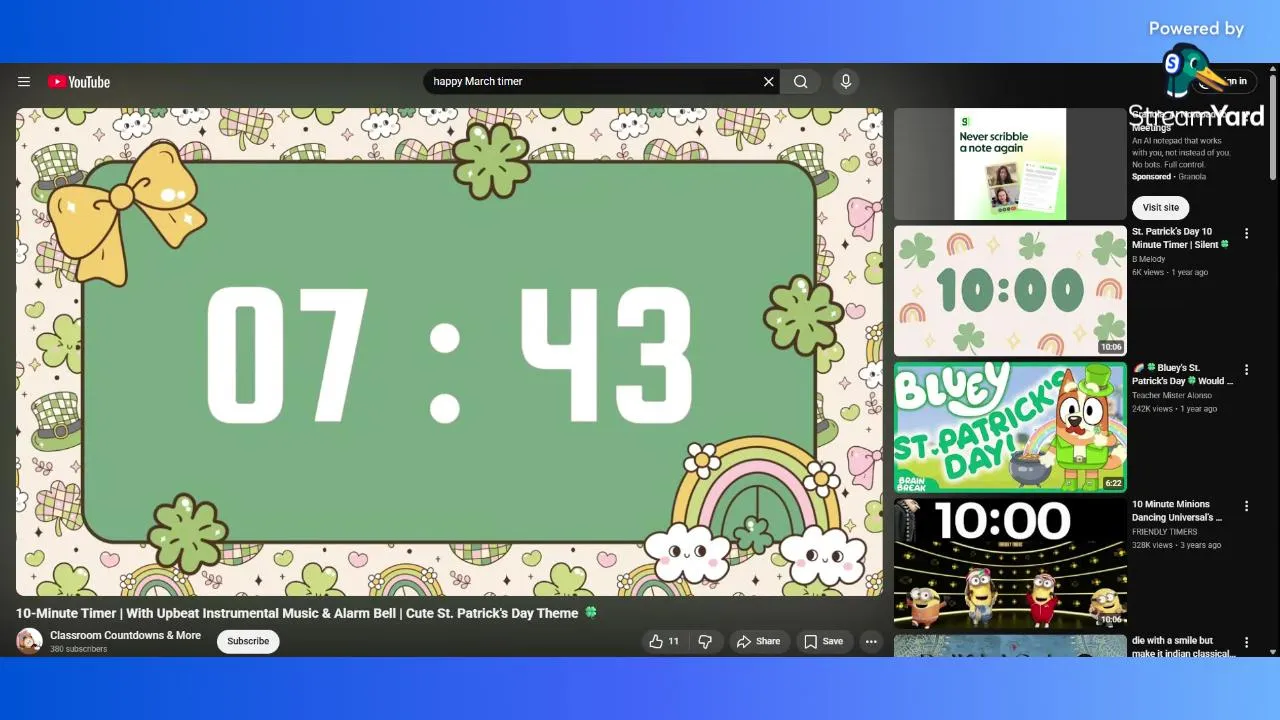Click the main video player showing 07:43

(449, 352)
